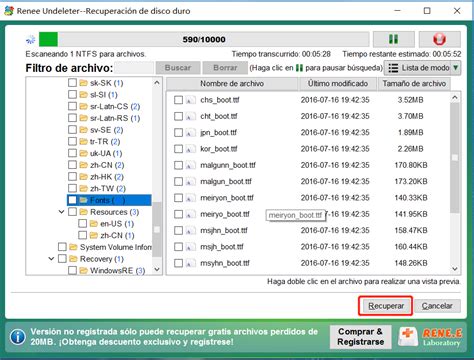Screen dimensions: 474x360
Task: Sort by Nombre de archivo column
Action: [x=232, y=84]
